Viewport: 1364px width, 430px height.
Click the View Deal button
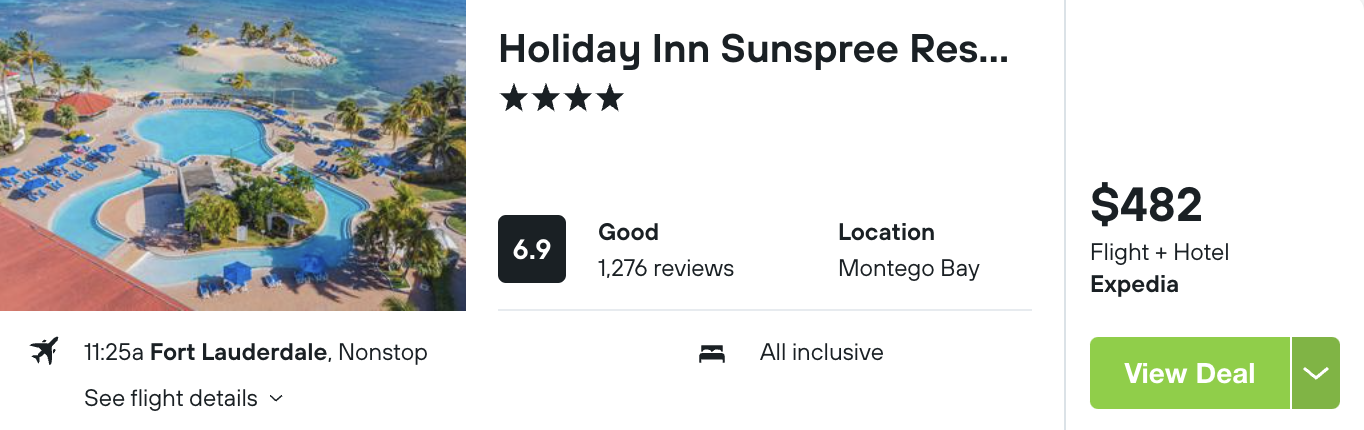point(1190,373)
